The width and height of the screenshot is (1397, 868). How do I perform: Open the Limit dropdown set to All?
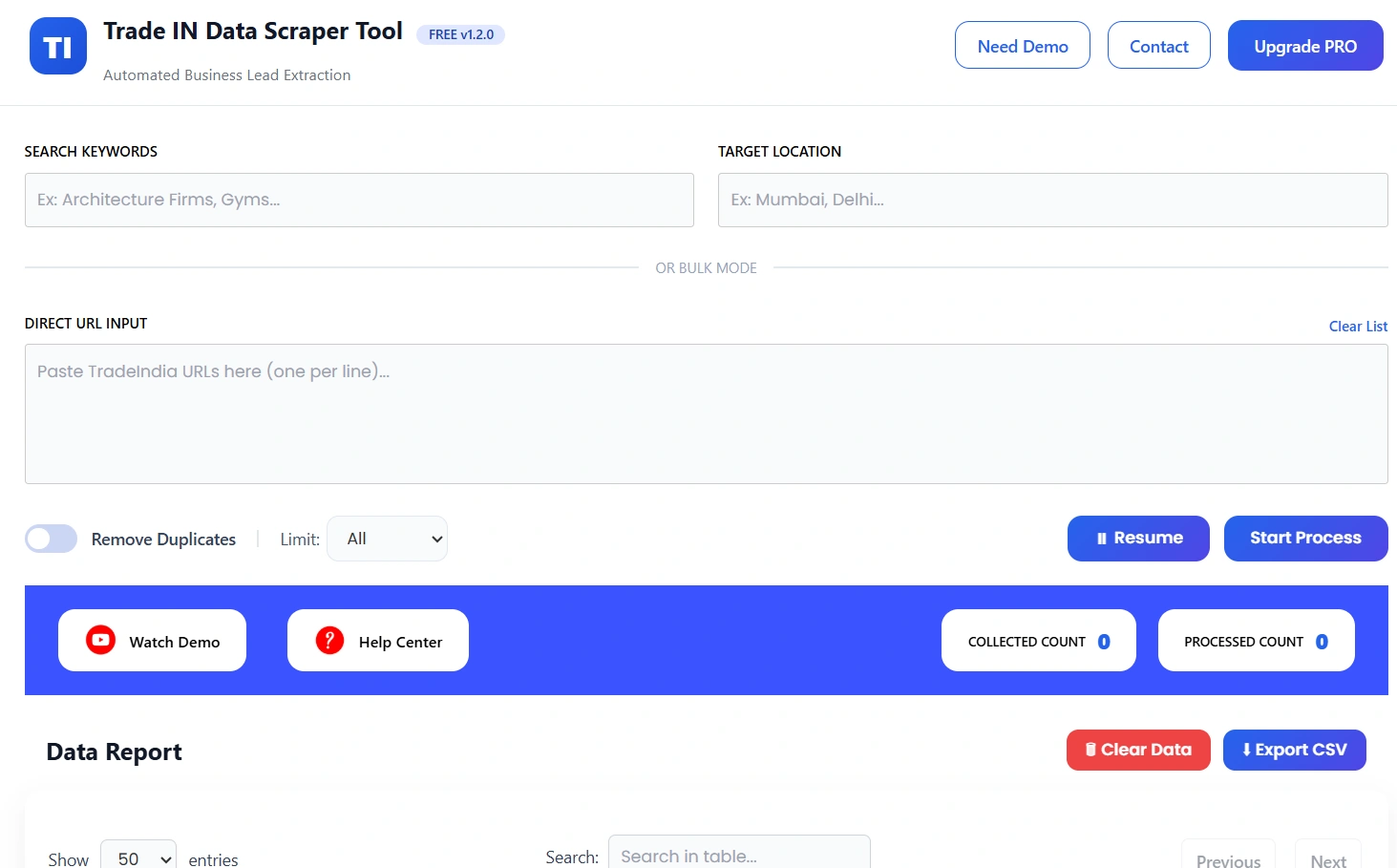pos(386,538)
